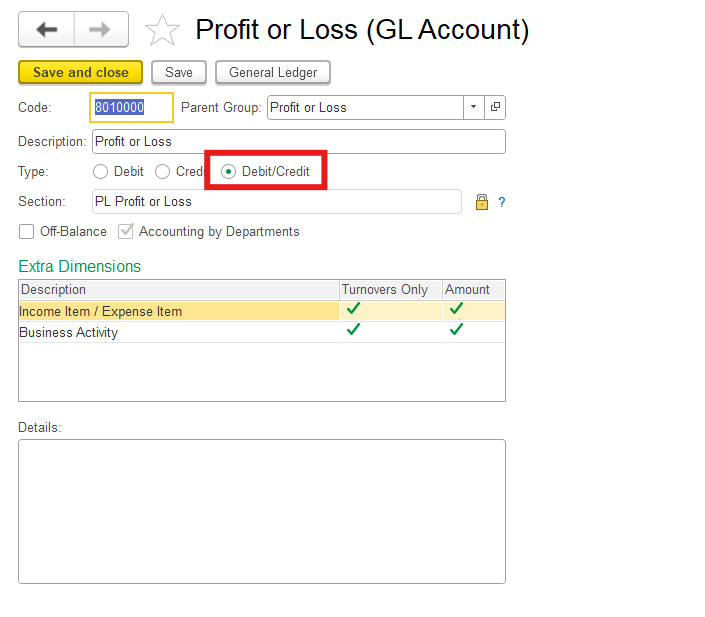Enable the Off-Balance checkbox
Viewport: 705px width, 617px height.
27,232
